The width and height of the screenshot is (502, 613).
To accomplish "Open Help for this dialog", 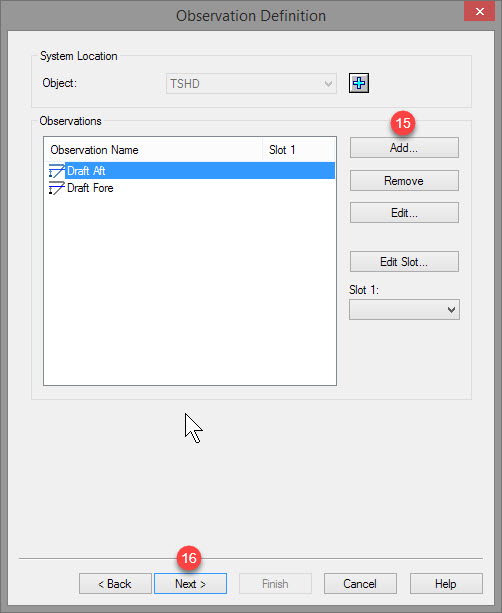I will [x=446, y=584].
